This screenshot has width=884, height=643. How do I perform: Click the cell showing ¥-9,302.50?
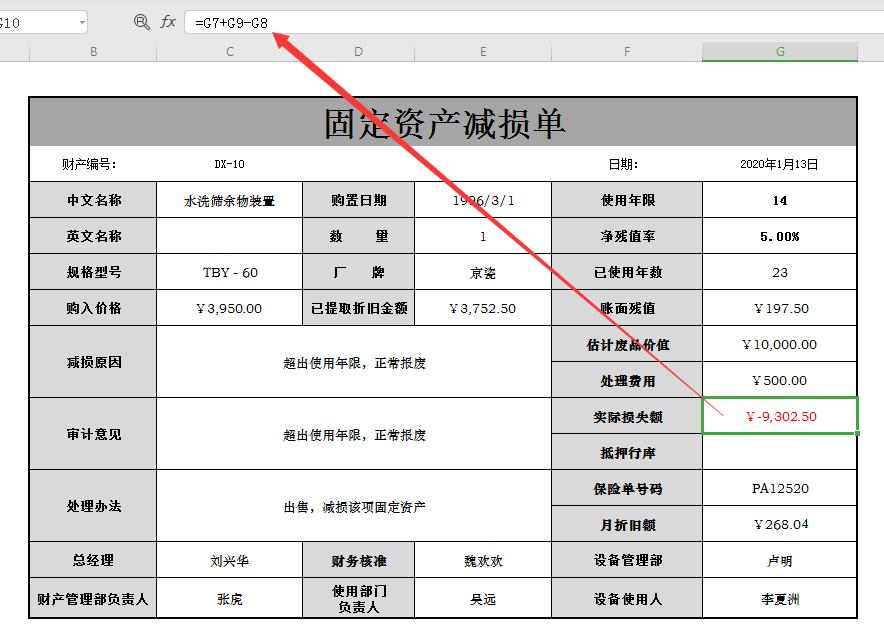click(779, 416)
